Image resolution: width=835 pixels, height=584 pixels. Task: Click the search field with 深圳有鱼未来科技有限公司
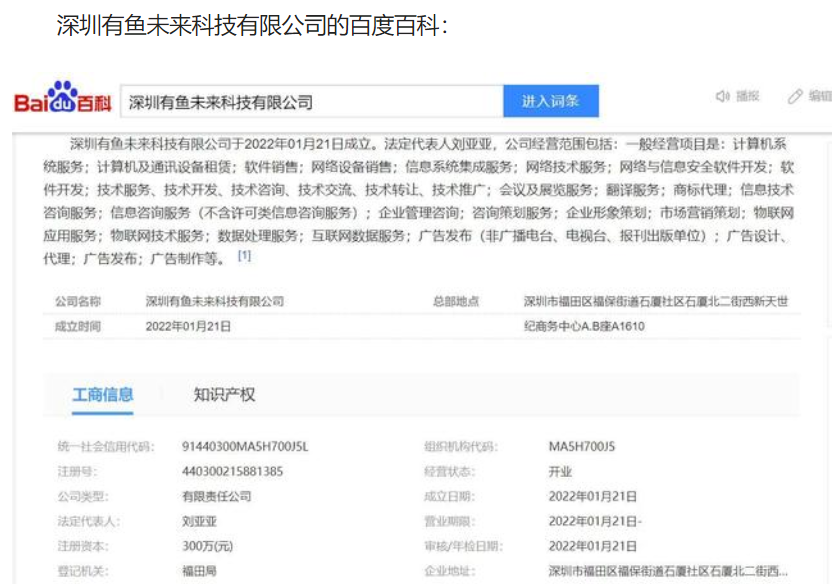click(312, 101)
